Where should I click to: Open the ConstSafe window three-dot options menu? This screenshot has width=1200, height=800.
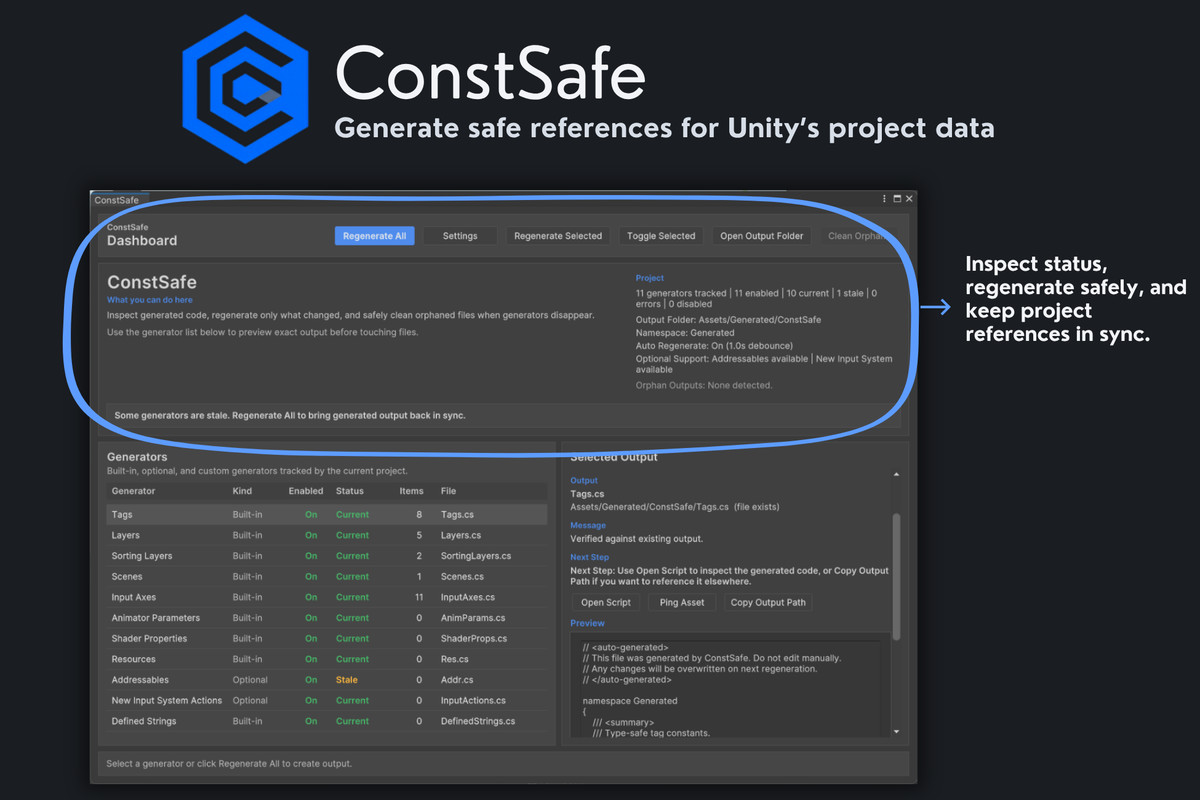click(x=884, y=199)
